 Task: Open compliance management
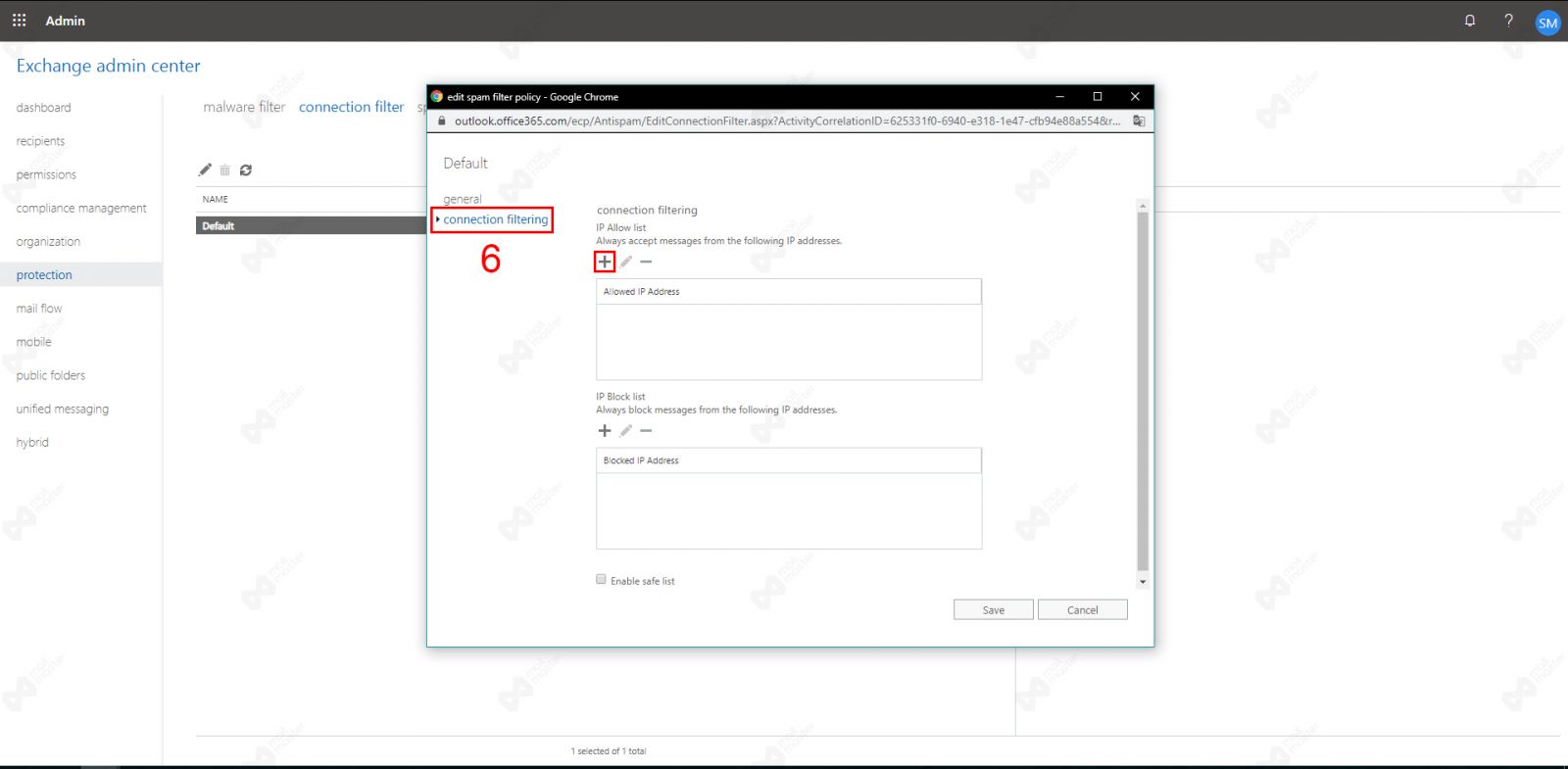pyautogui.click(x=81, y=208)
